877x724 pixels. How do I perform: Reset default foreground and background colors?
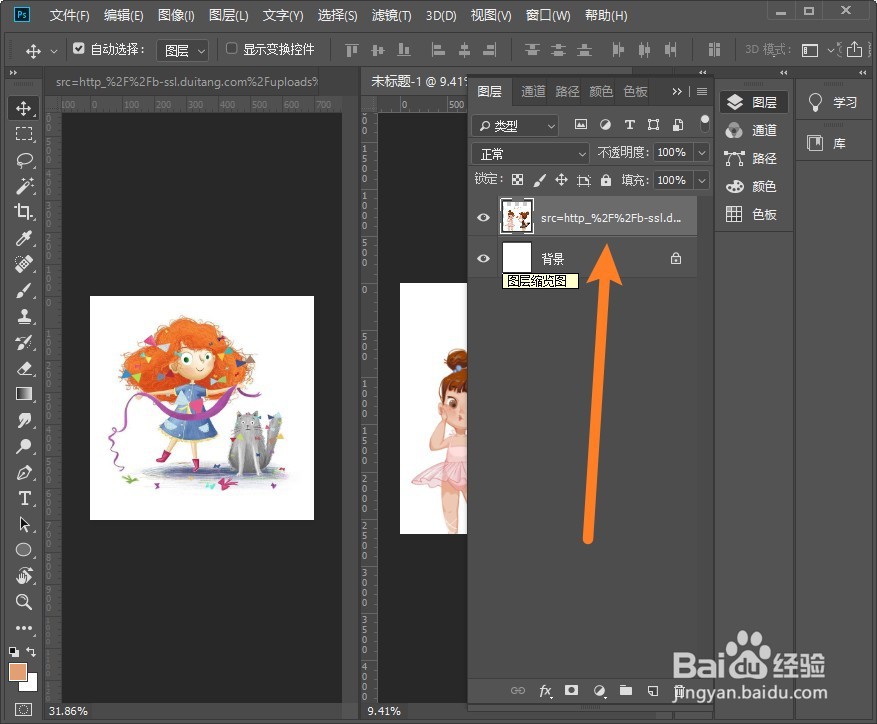pos(13,652)
